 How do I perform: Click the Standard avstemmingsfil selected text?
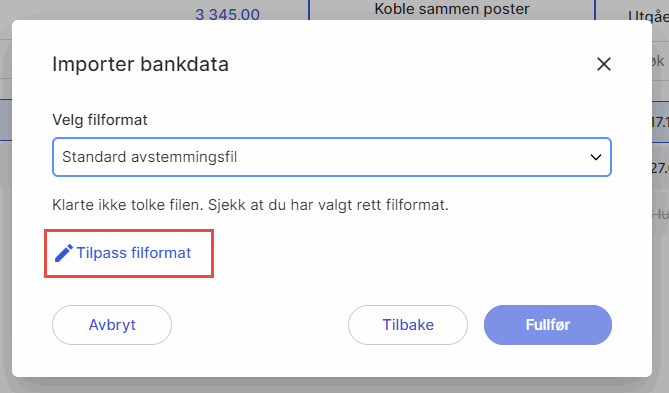coord(149,157)
